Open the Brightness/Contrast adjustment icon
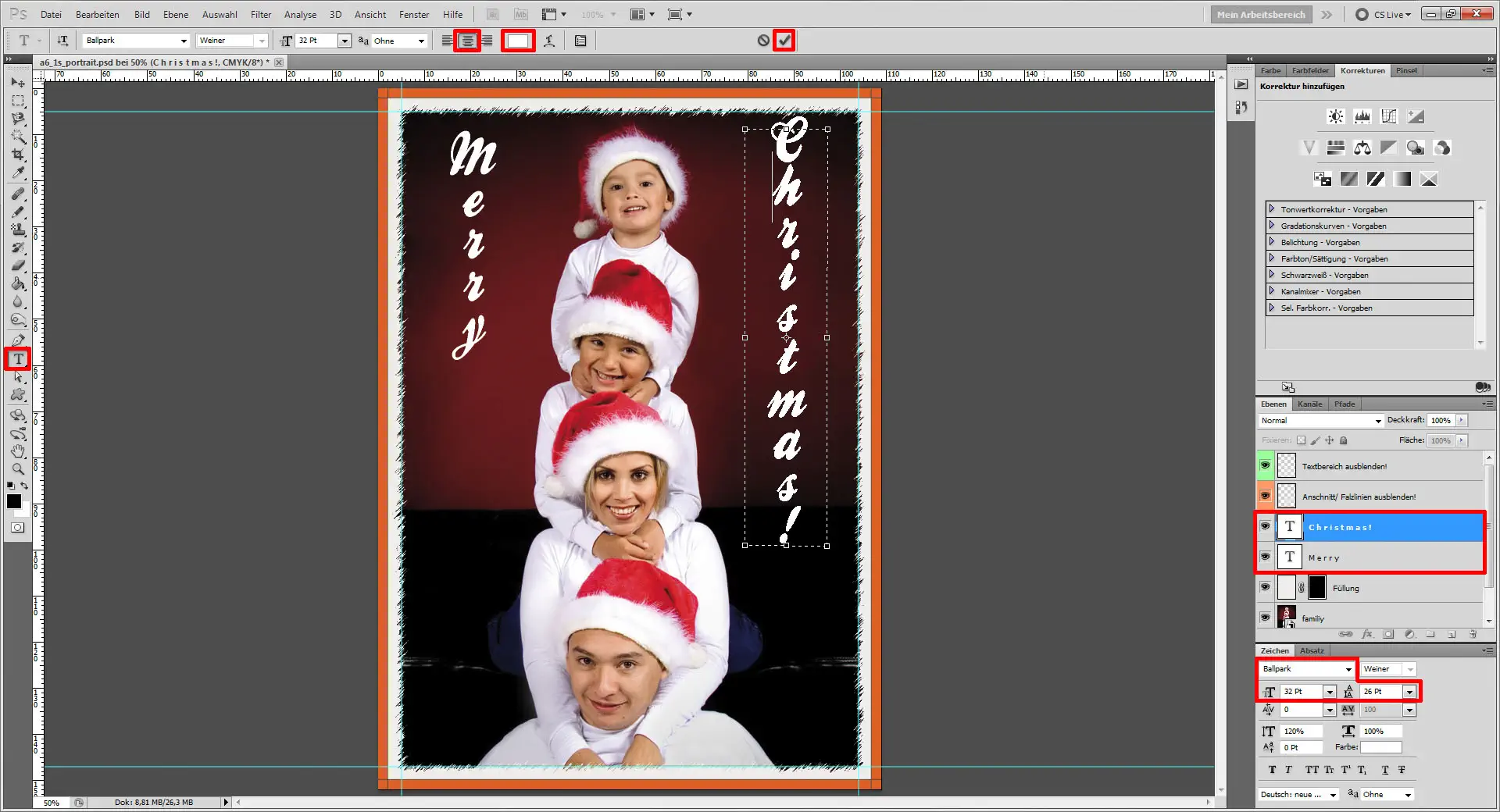The width and height of the screenshot is (1500, 812). [1335, 116]
